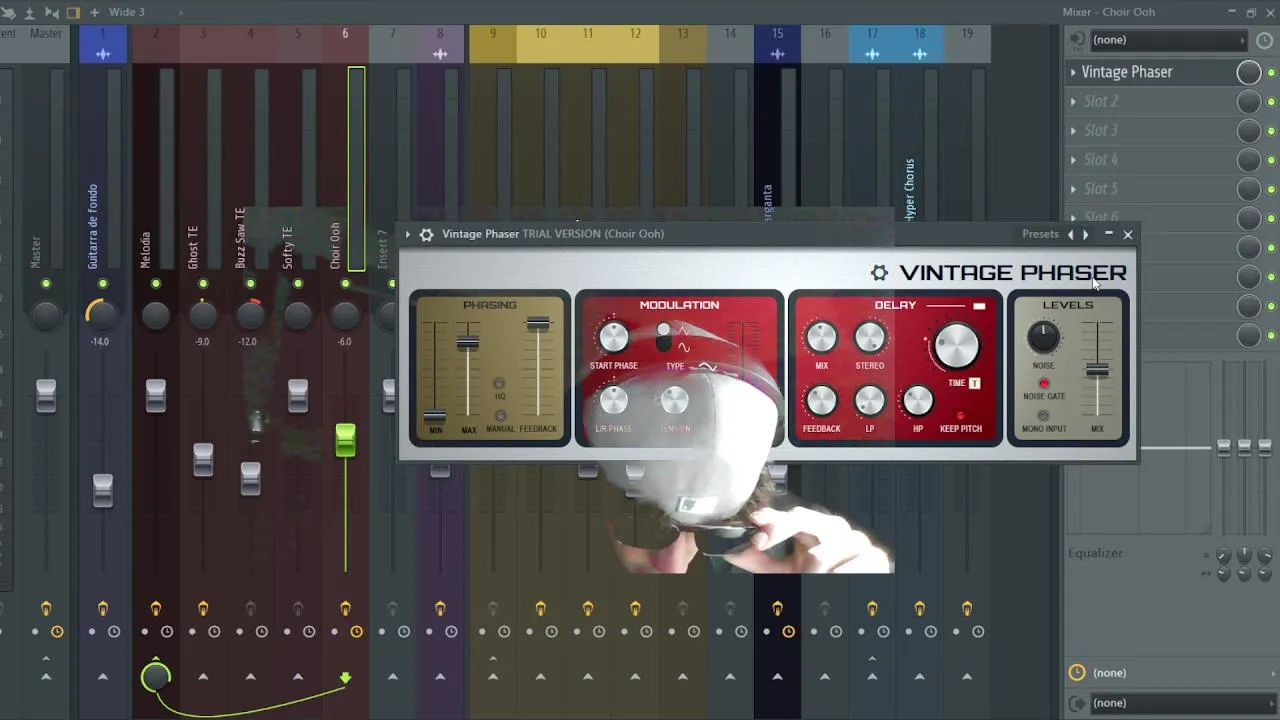Open the mixer input routing (none) dropdown
The image size is (1280, 720).
[1168, 40]
